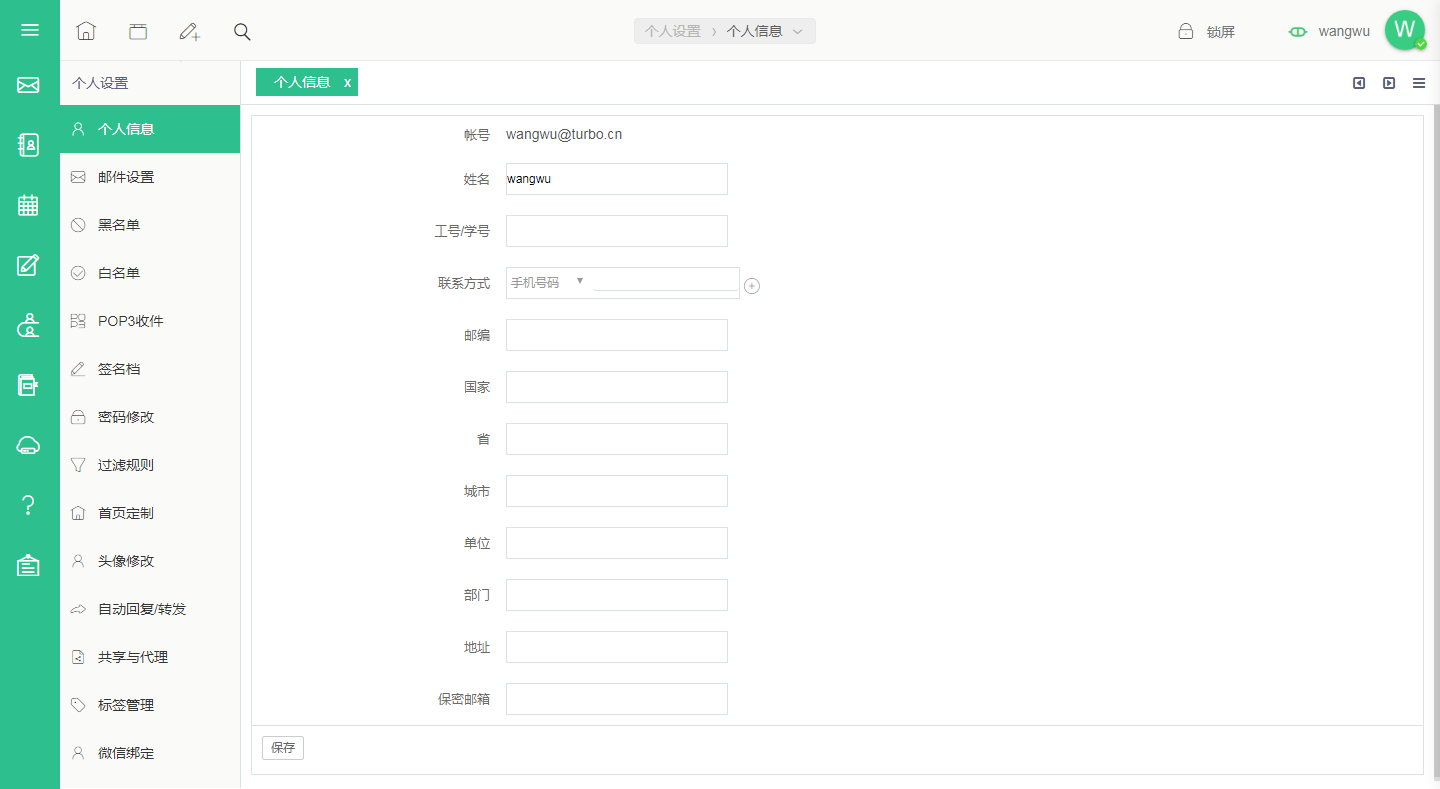Viewport: 1440px width, 789px height.
Task: Click the 部门 input field
Action: (617, 595)
